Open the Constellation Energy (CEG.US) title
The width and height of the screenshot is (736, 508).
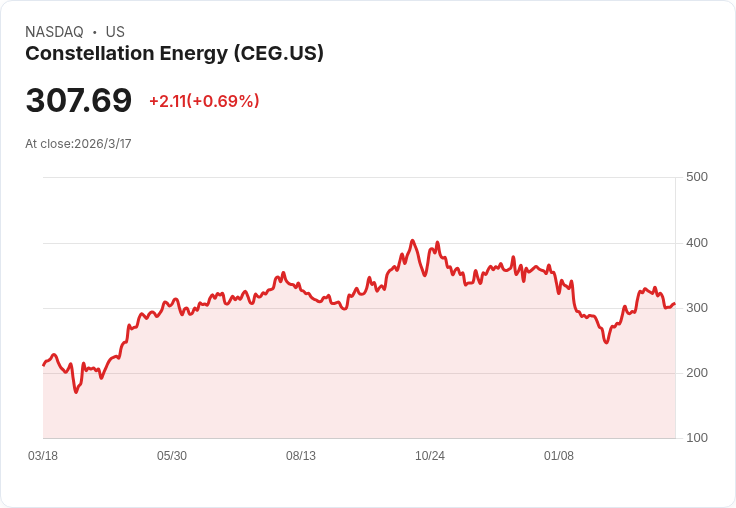coord(174,54)
